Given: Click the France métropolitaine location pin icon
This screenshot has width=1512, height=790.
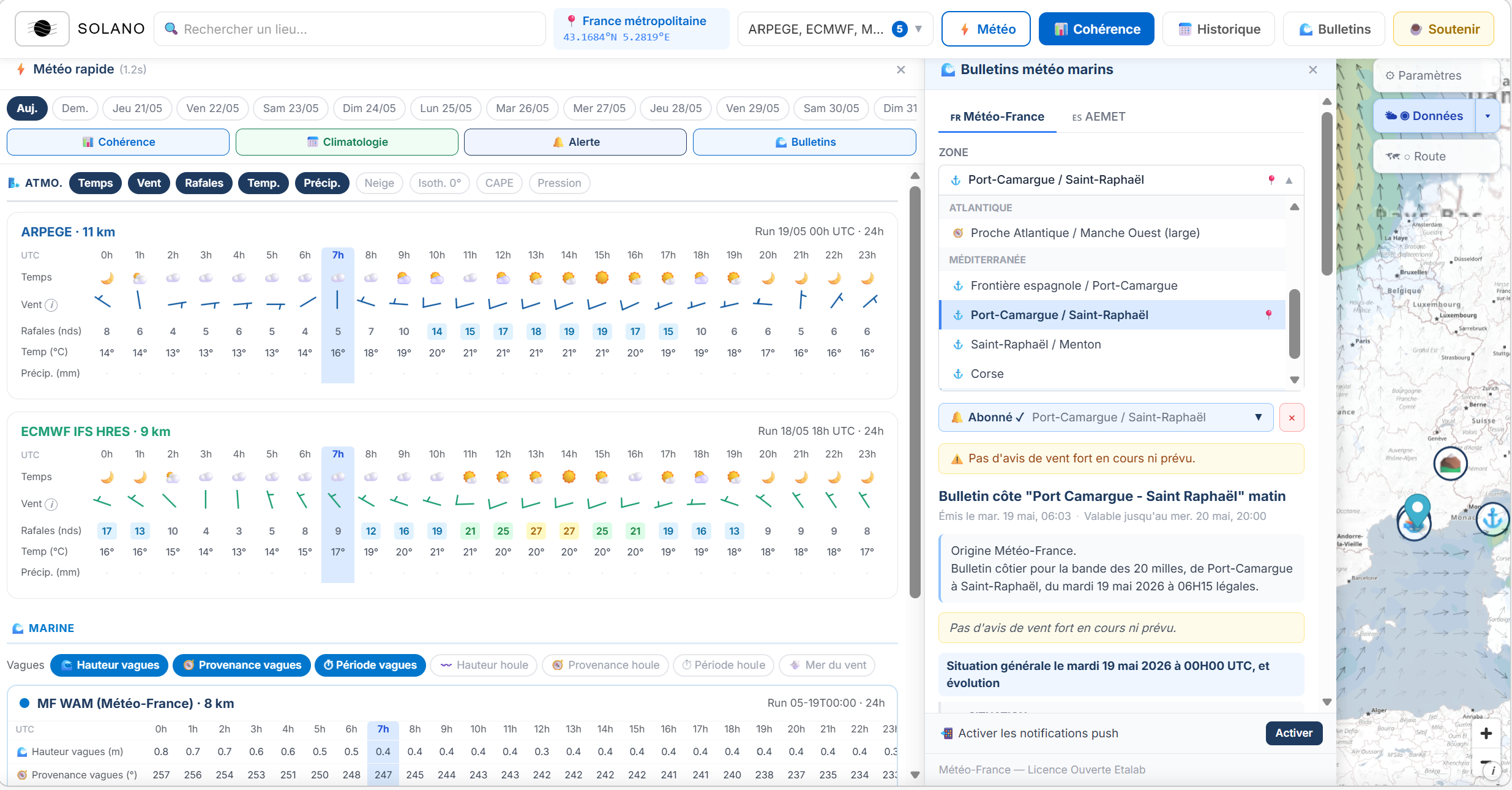Looking at the screenshot, I should (571, 21).
